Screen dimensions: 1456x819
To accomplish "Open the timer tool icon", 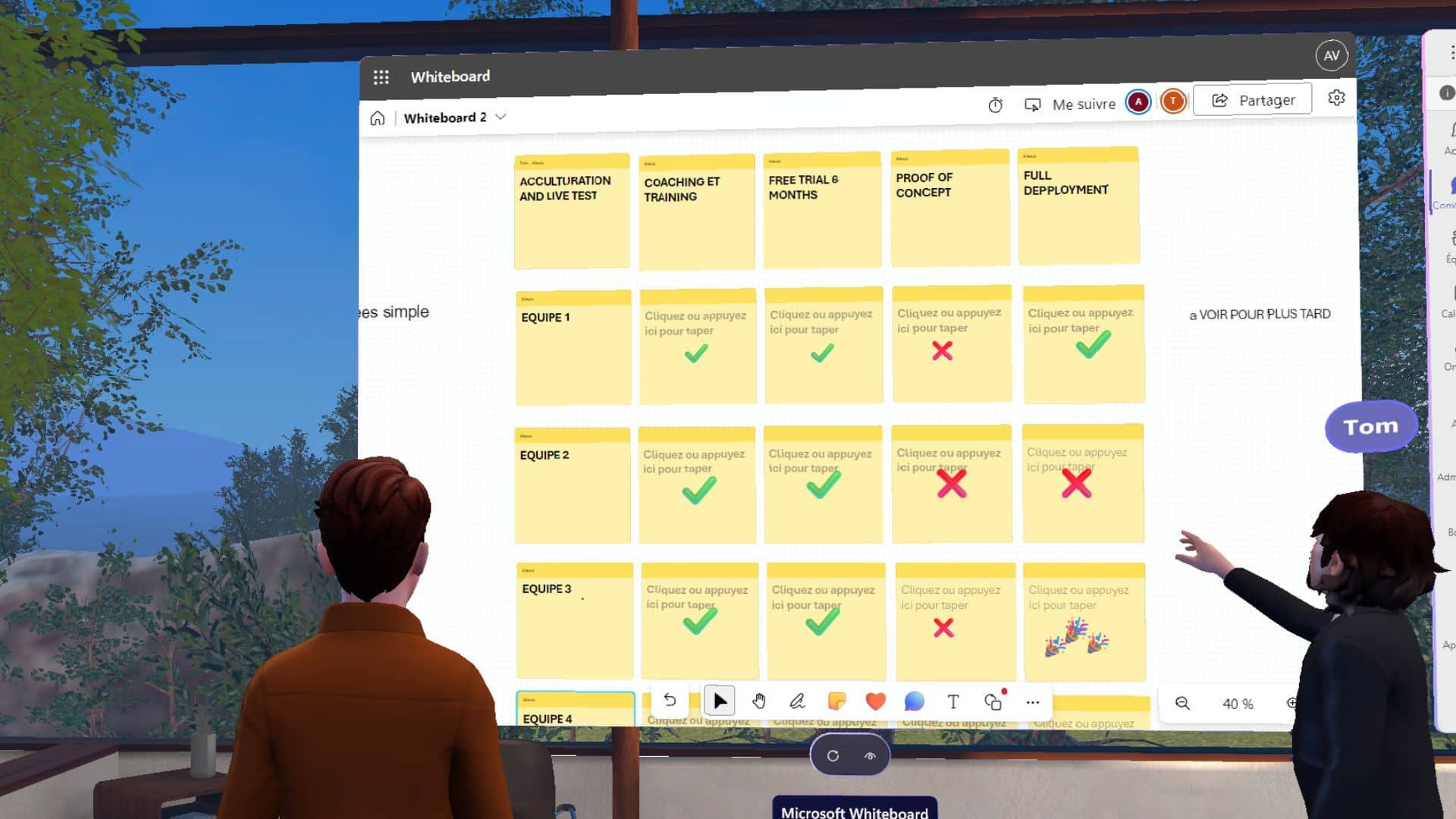I will 995,105.
